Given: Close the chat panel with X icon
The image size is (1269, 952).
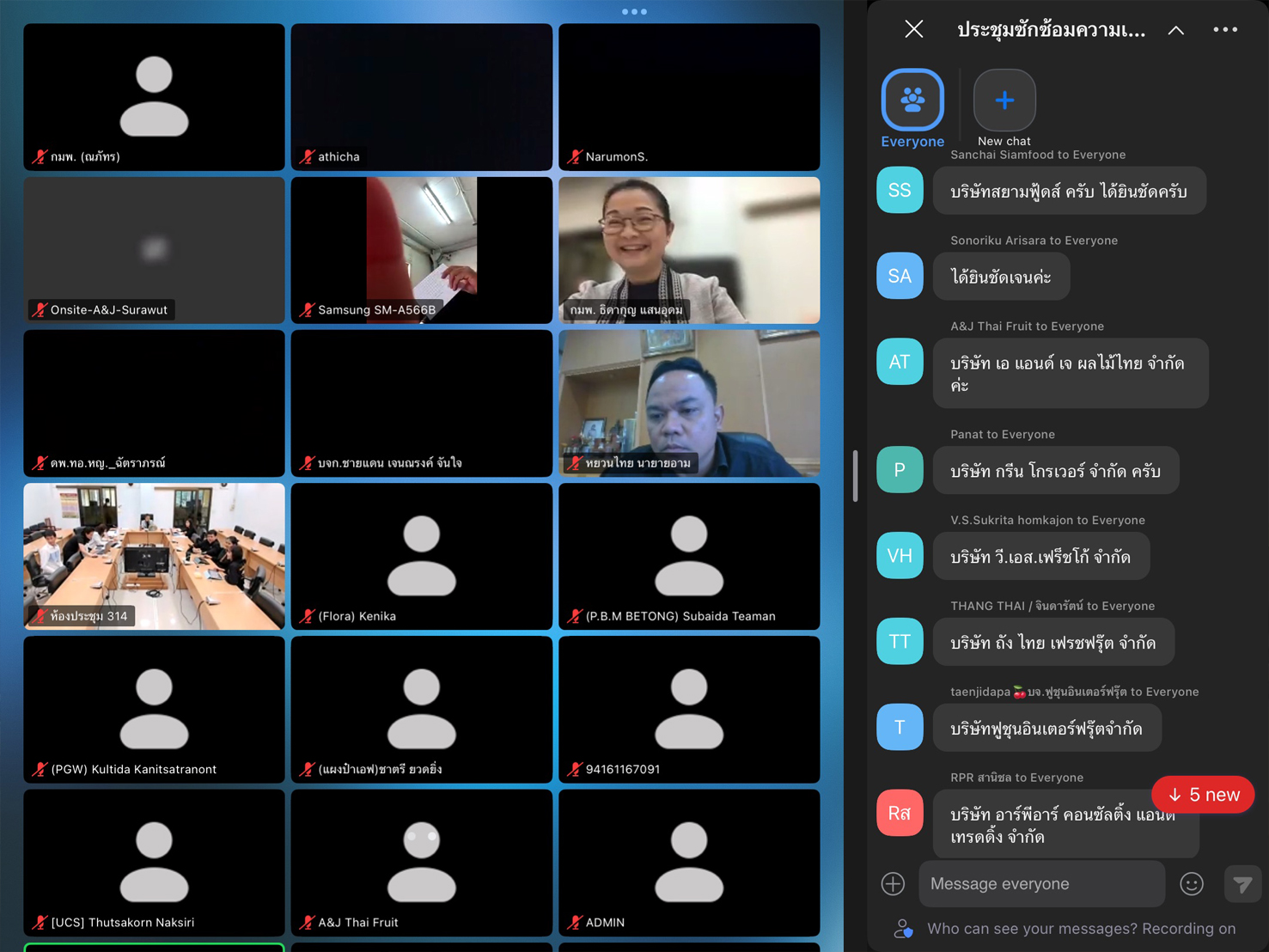Looking at the screenshot, I should point(913,29).
